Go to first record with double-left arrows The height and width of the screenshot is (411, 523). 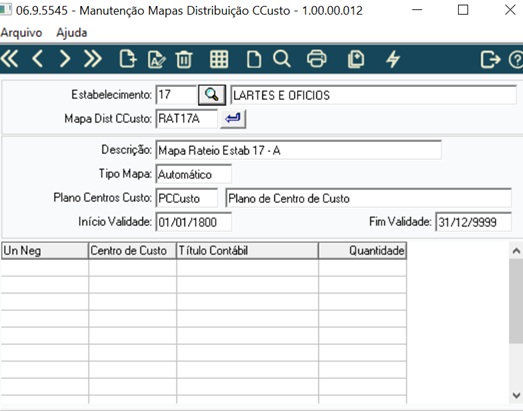pos(9,59)
